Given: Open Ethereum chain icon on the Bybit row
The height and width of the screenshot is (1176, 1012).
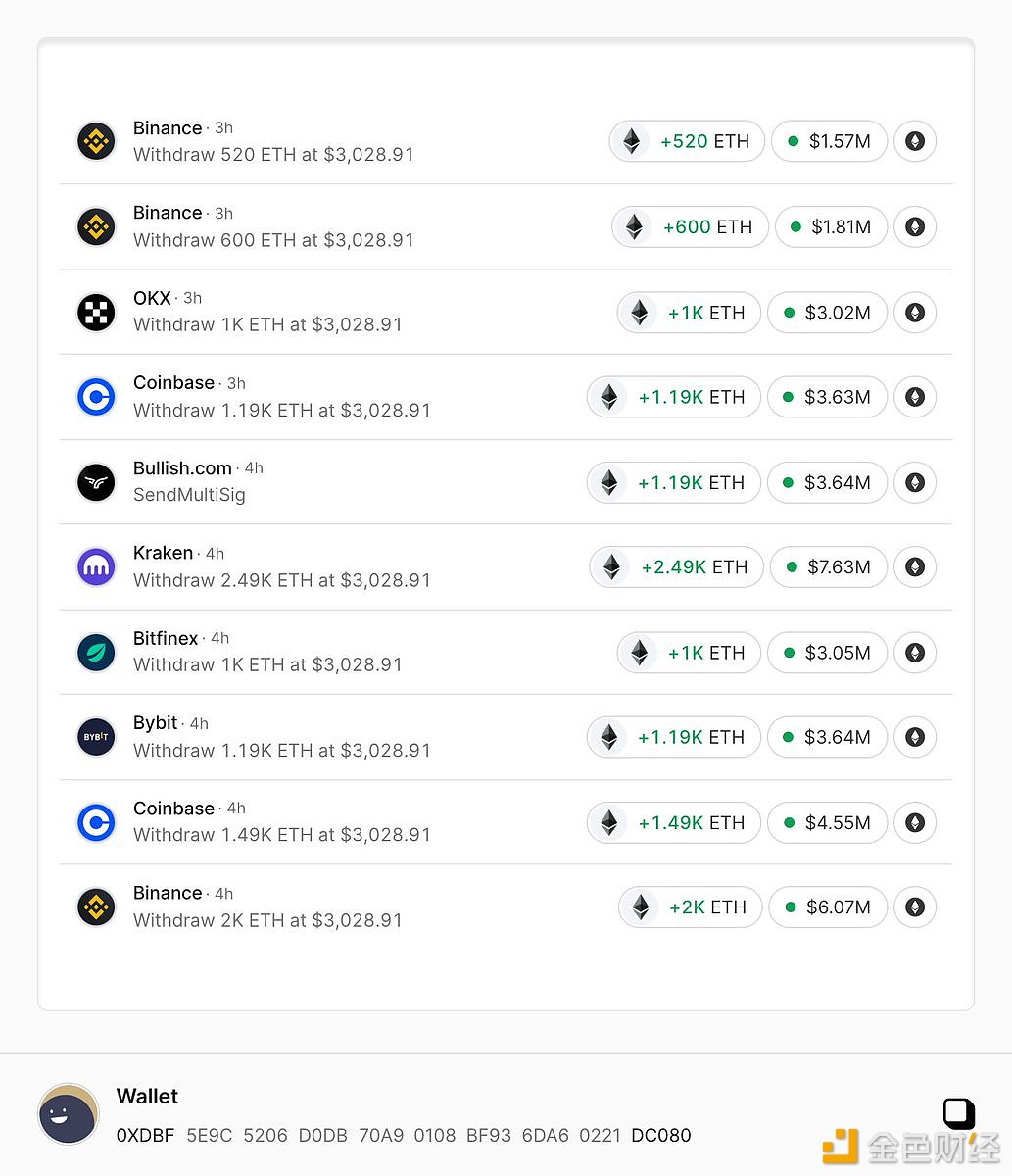Looking at the screenshot, I should (x=915, y=737).
